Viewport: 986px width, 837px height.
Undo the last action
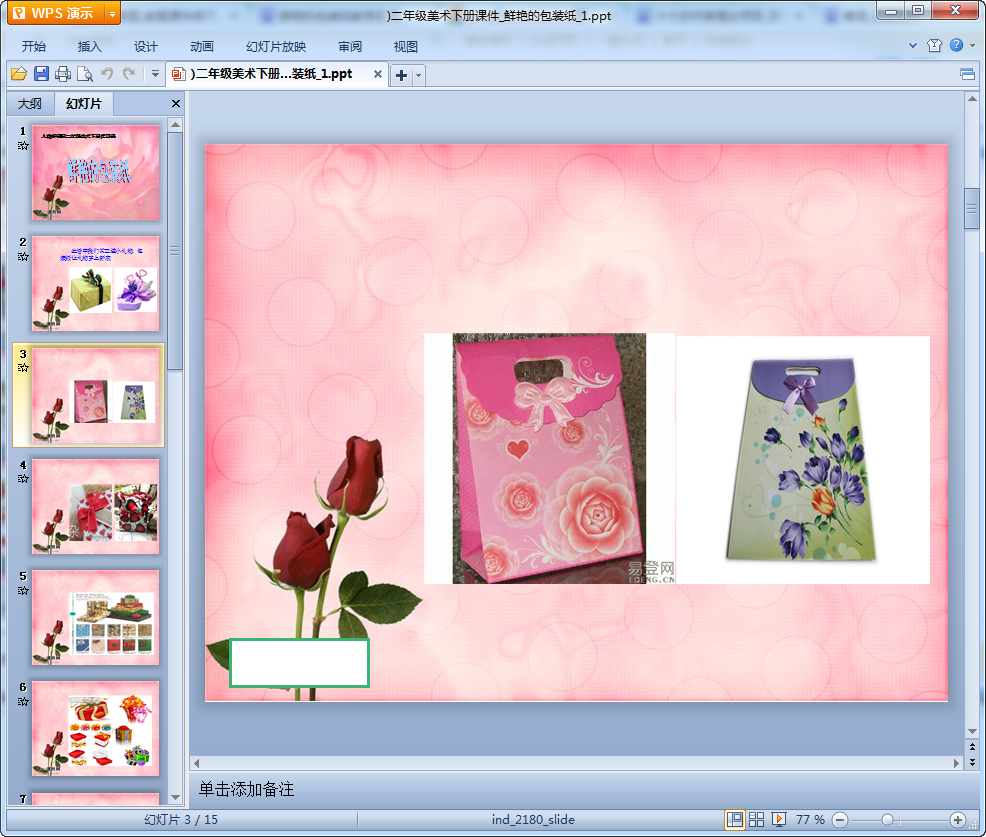pyautogui.click(x=108, y=74)
